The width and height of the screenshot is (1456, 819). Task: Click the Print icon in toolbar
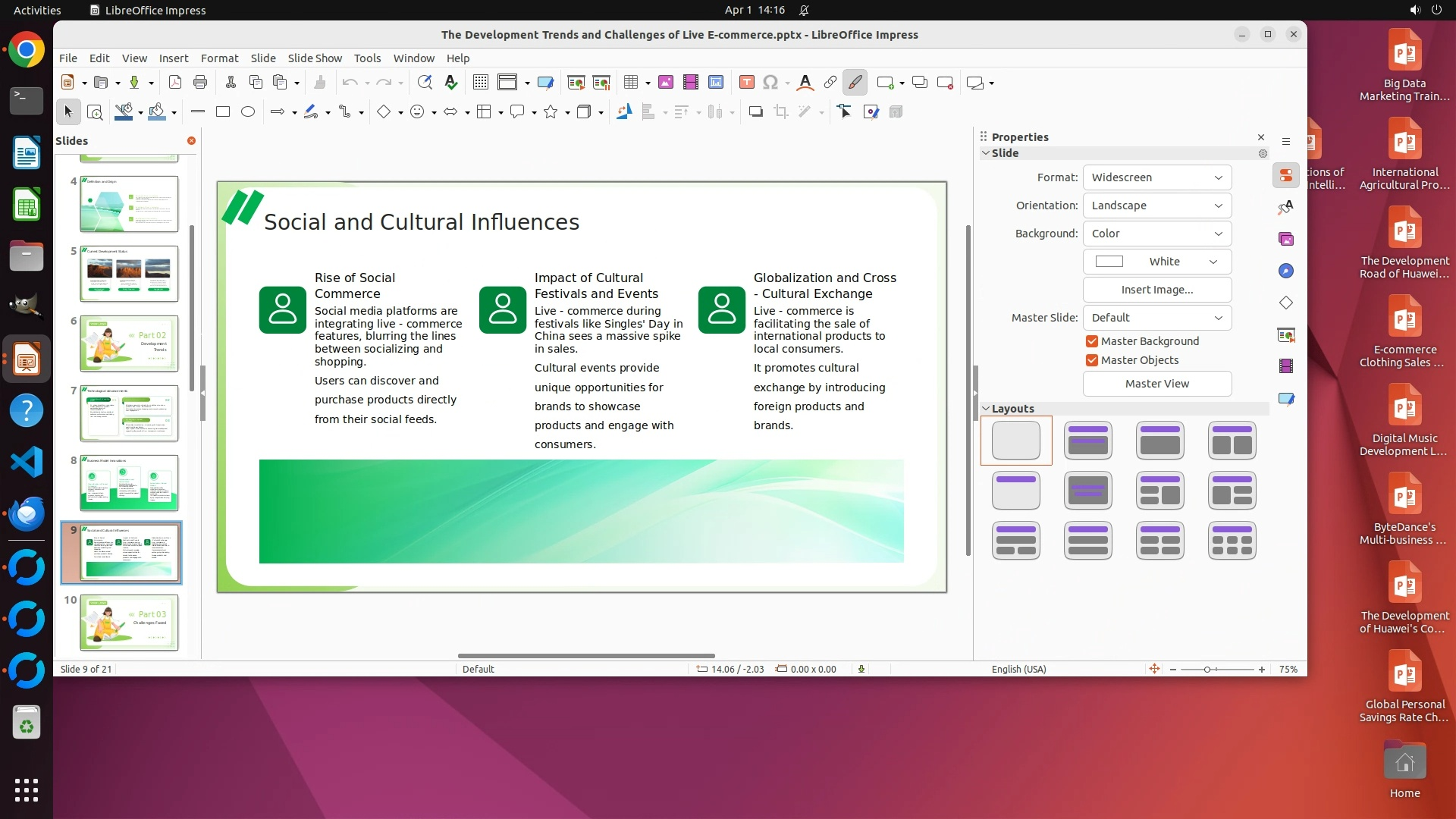click(x=200, y=83)
